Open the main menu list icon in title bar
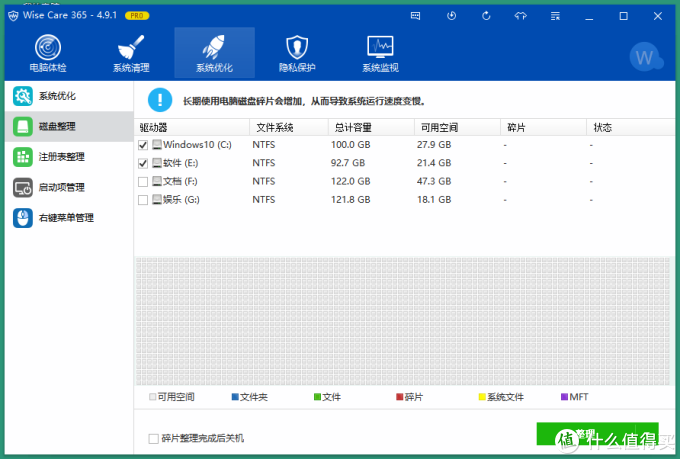Screen dimensions: 680x459 [555, 16]
